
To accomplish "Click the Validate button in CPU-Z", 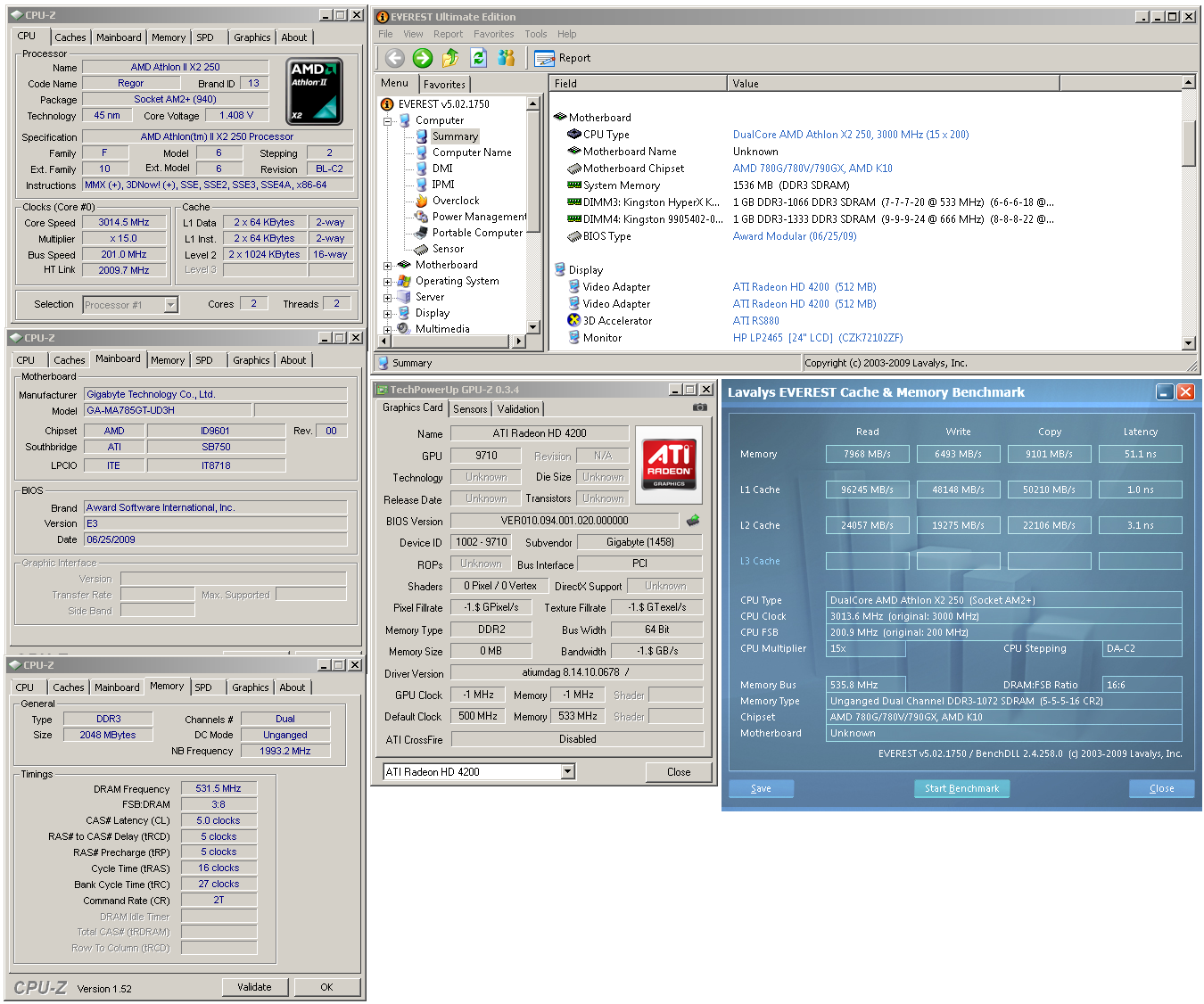I will click(255, 987).
